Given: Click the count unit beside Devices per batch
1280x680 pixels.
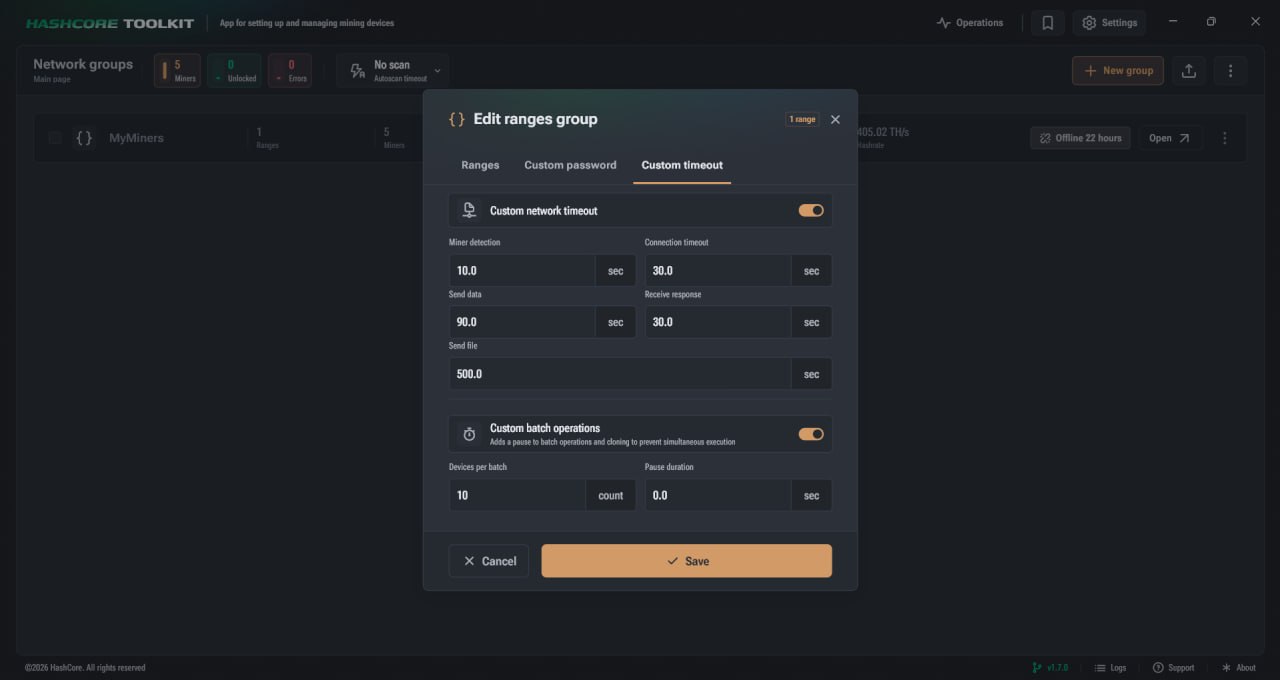Looking at the screenshot, I should [x=611, y=495].
